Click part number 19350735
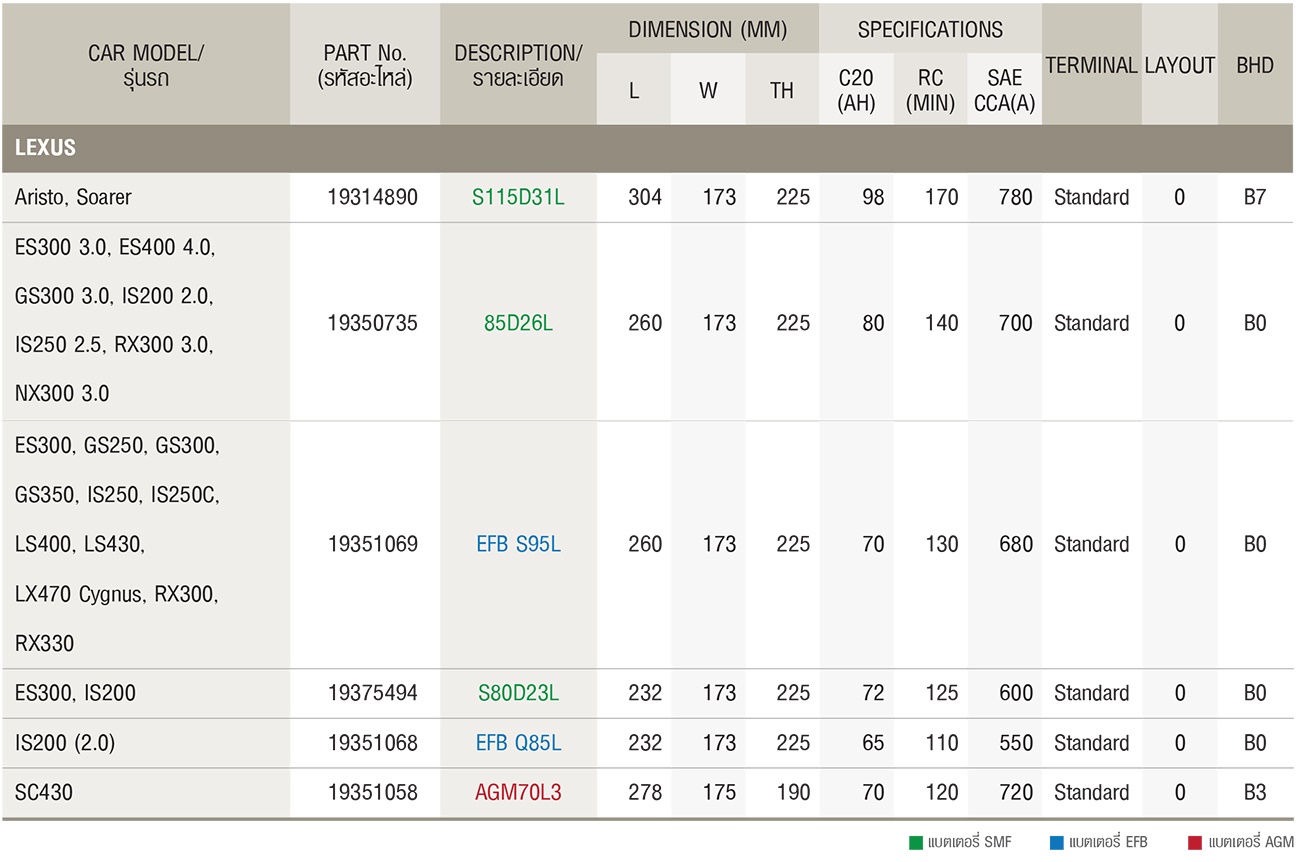Viewport: 1300px width, 862px height. coord(372,323)
